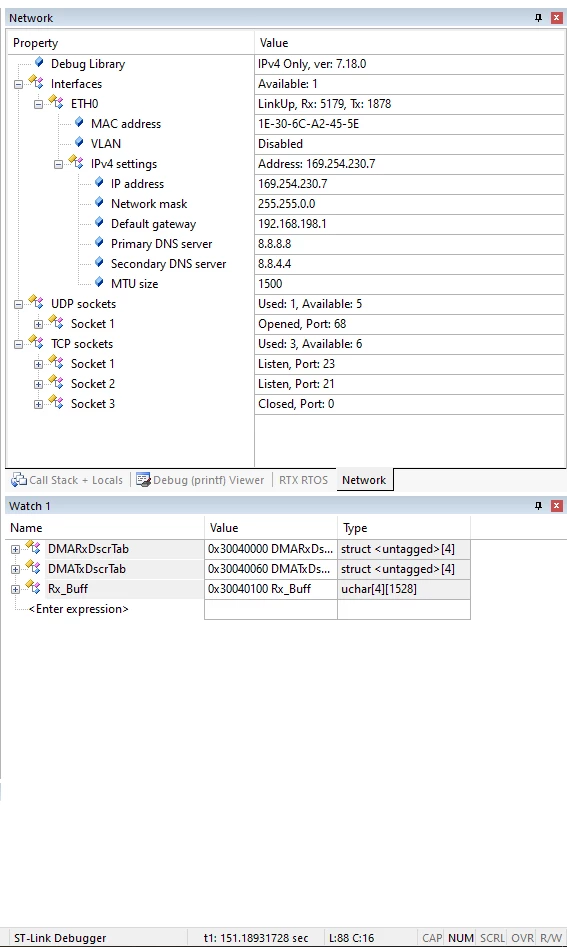Collapse the IPv4 settings node
The width and height of the screenshot is (567, 947).
click(58, 164)
